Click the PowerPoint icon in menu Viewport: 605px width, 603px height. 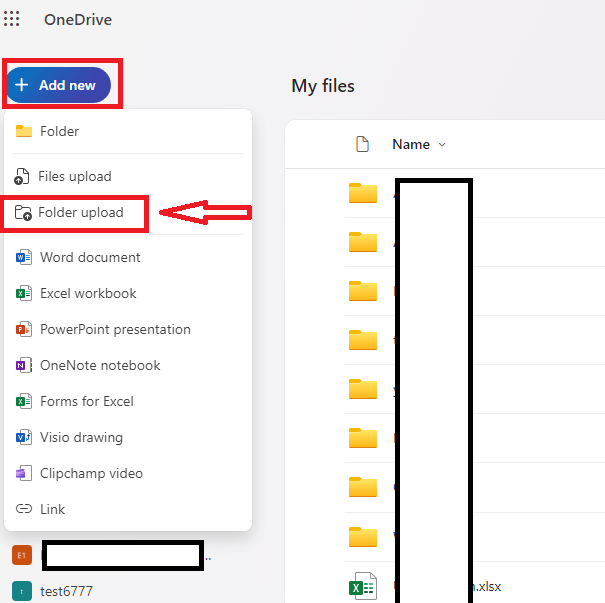coord(24,329)
